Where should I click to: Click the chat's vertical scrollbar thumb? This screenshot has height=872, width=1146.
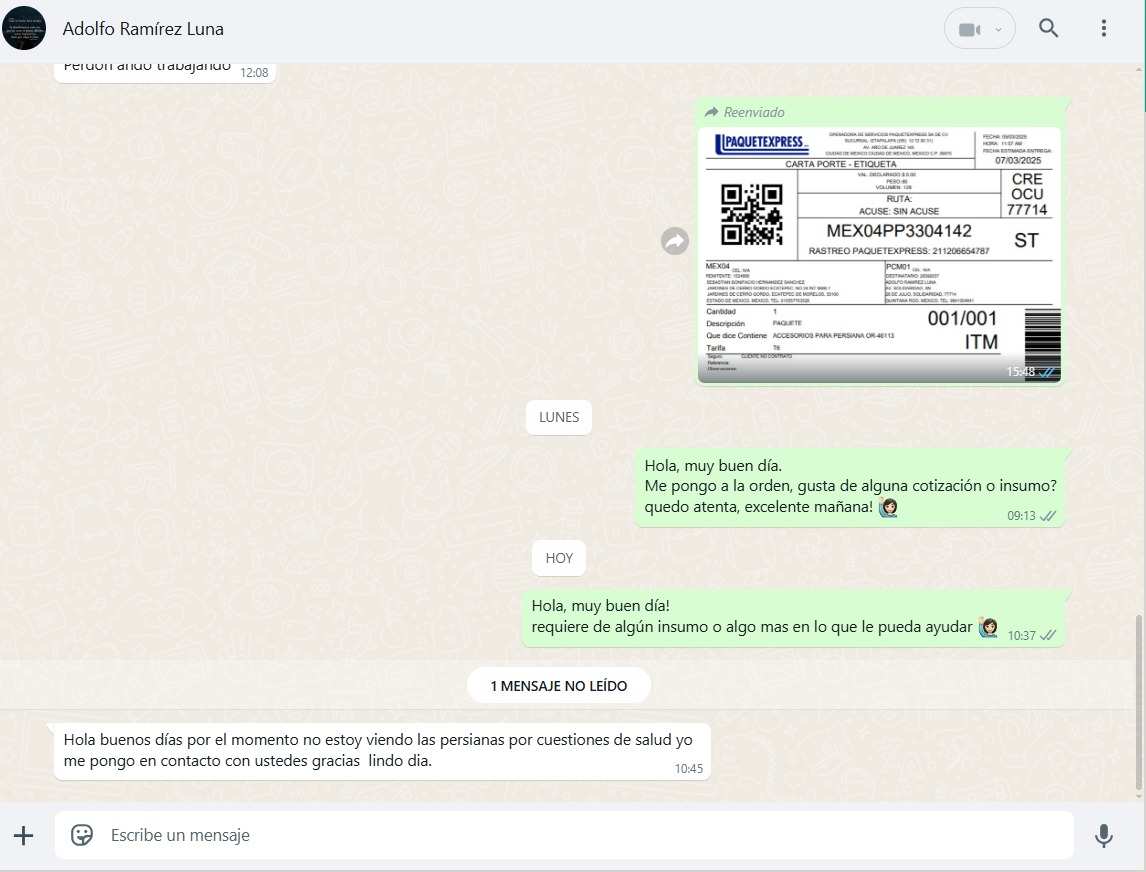1140,705
